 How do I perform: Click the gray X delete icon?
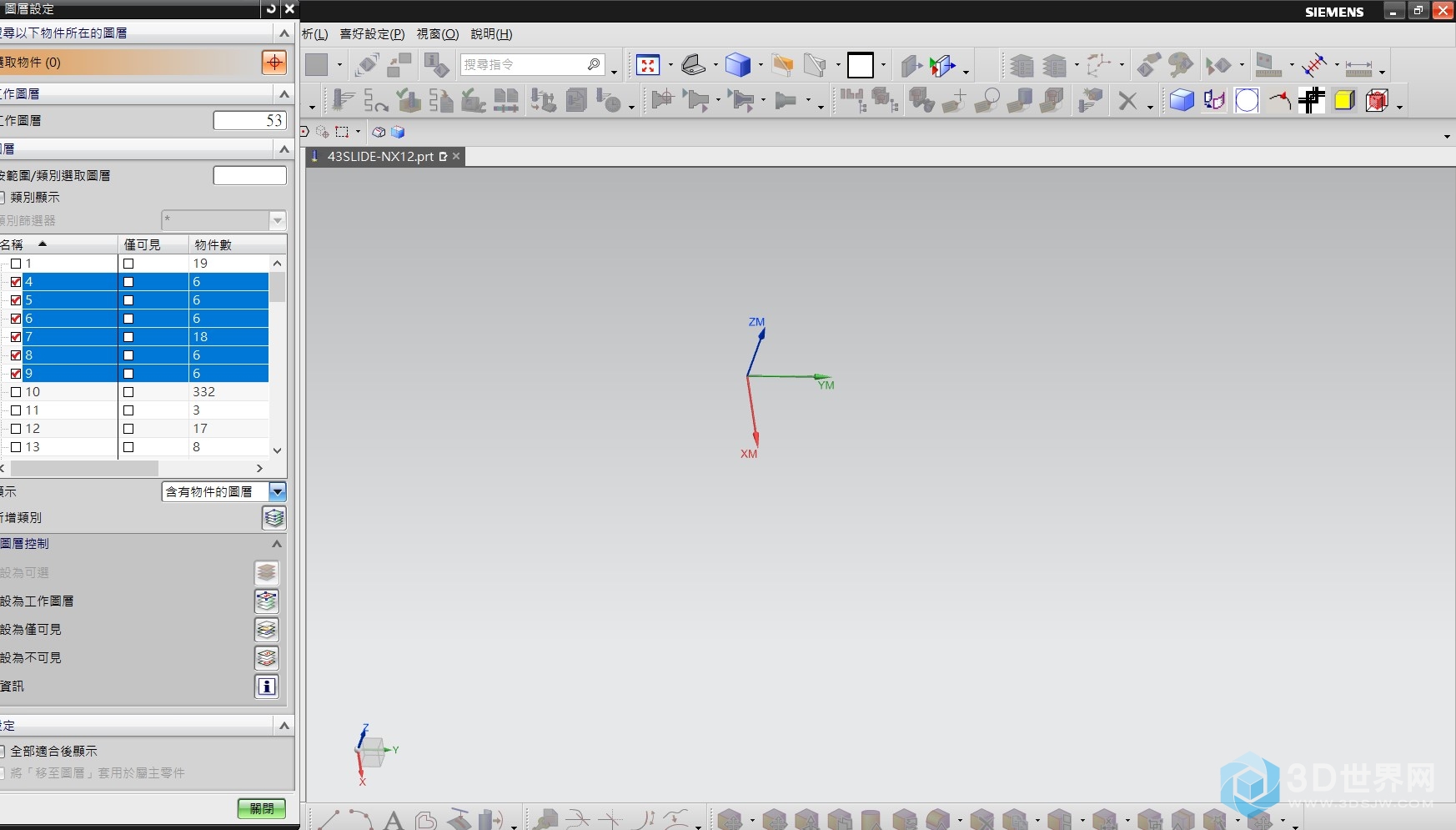(1127, 101)
